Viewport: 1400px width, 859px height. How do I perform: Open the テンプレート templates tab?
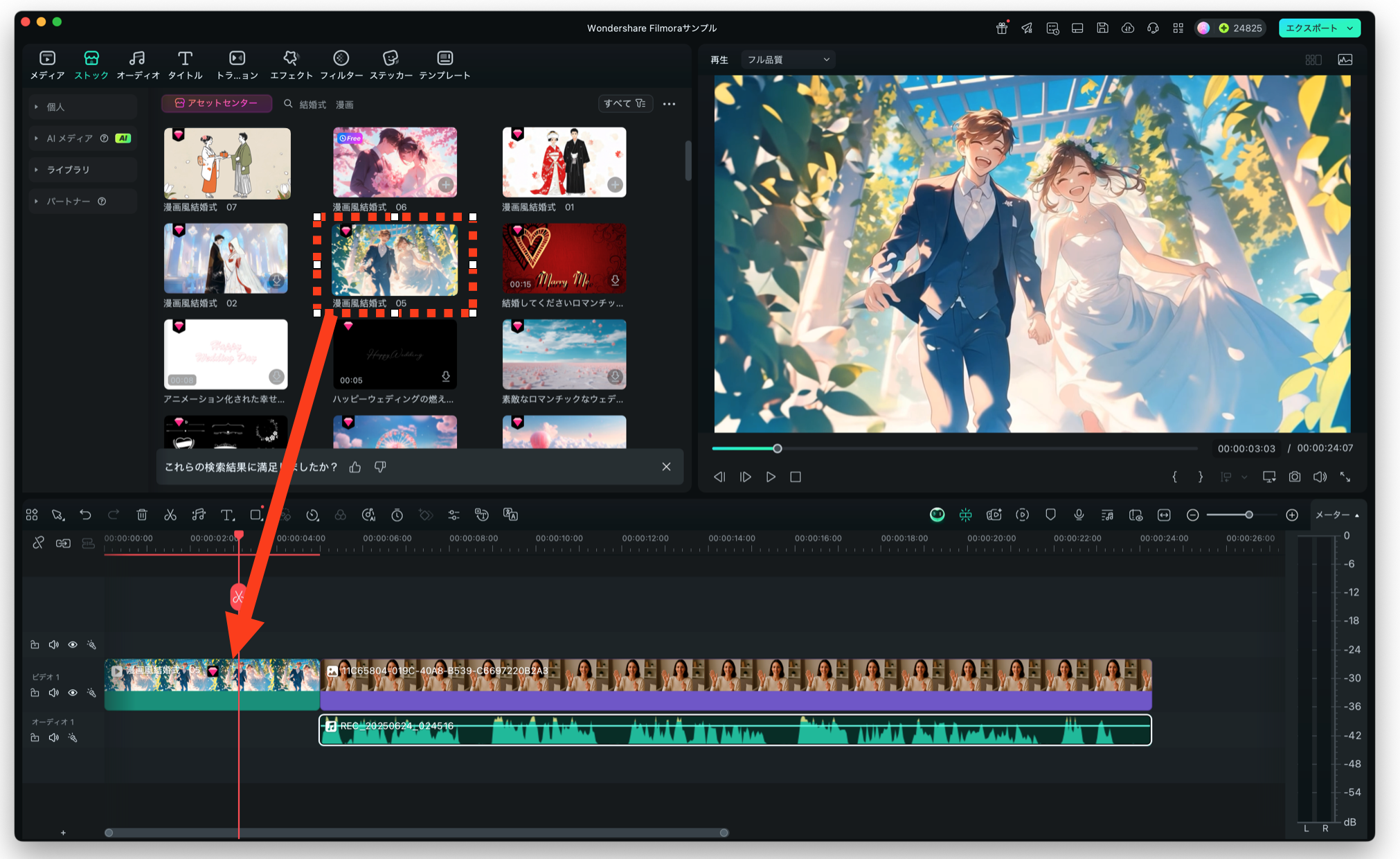(445, 65)
